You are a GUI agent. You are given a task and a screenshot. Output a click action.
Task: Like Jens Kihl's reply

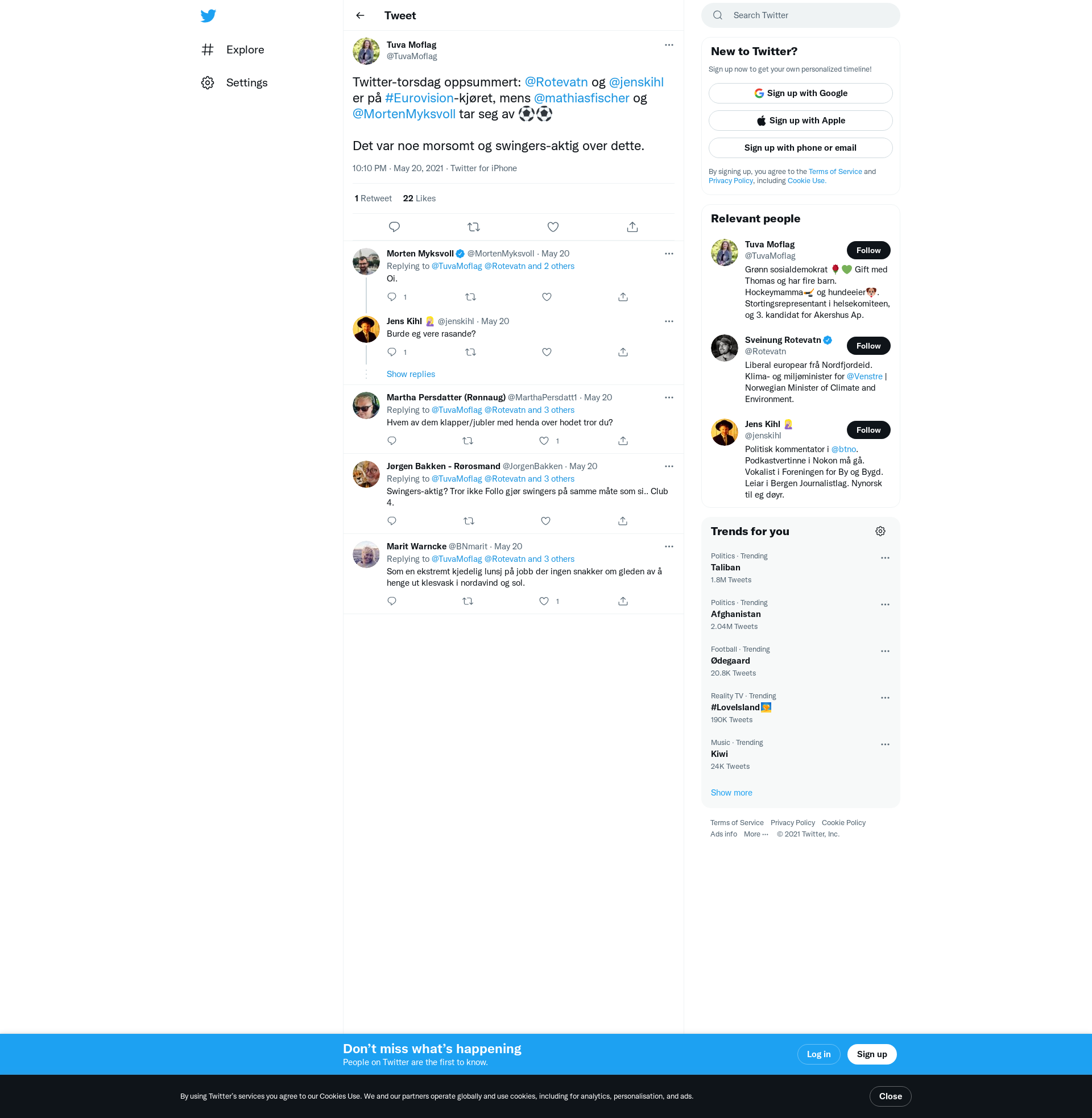point(547,352)
